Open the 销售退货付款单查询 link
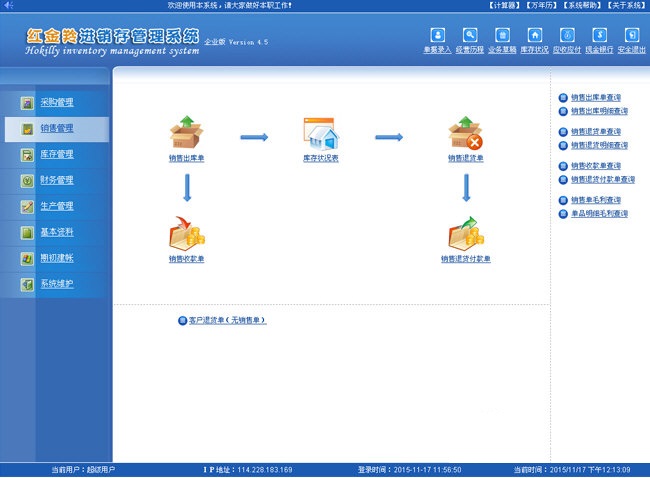Viewport: 650px width, 478px height. (603, 180)
